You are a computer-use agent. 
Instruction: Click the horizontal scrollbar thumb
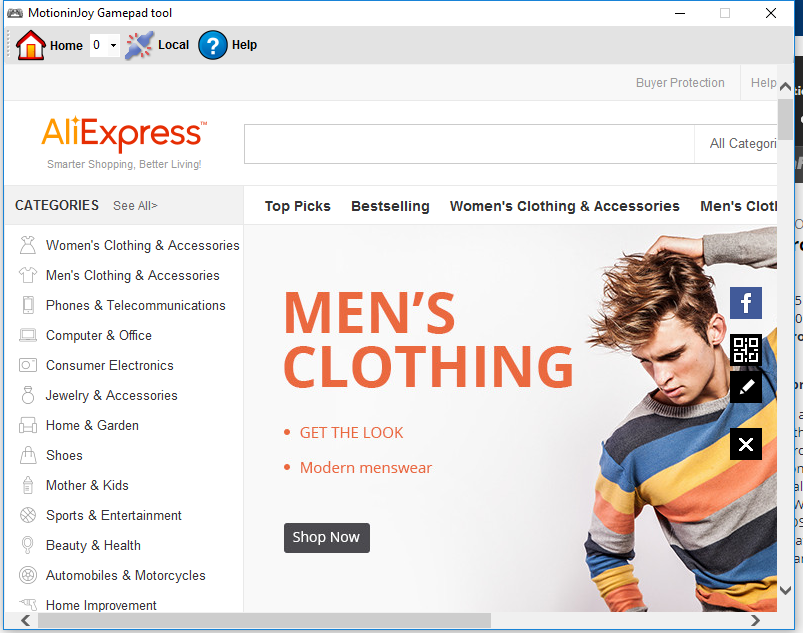point(264,620)
